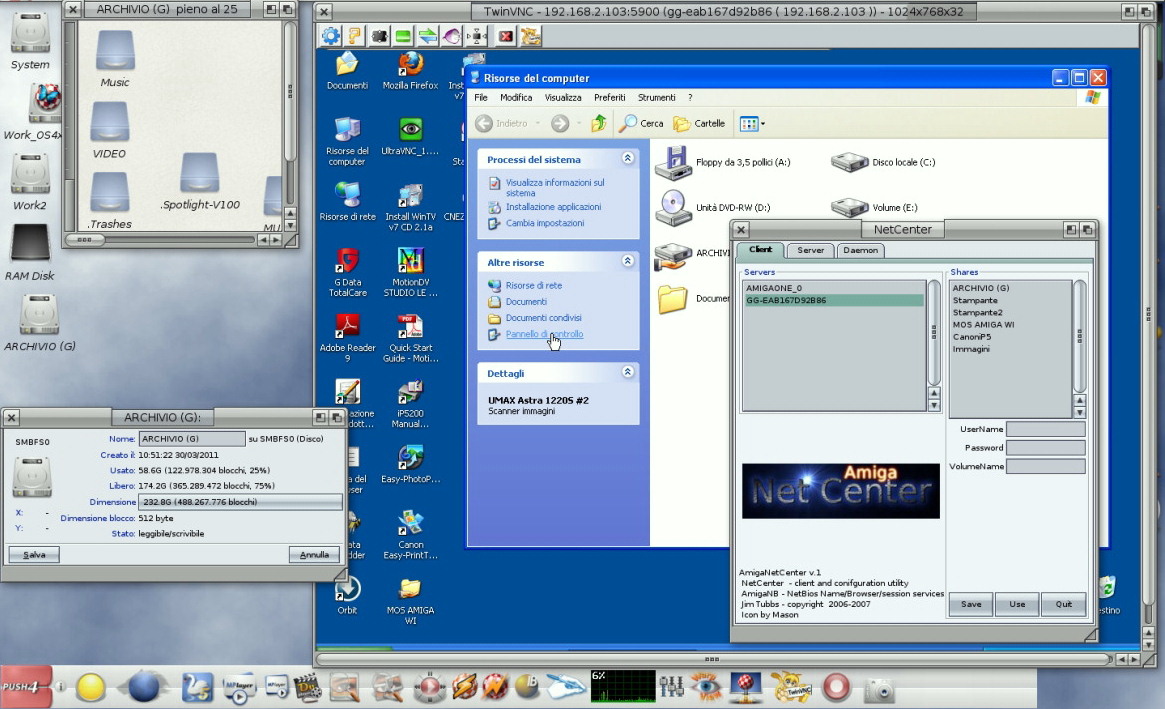Click the green double-arrow transfer icon in TwinVNC toolbar
The width and height of the screenshot is (1165, 709).
427,36
